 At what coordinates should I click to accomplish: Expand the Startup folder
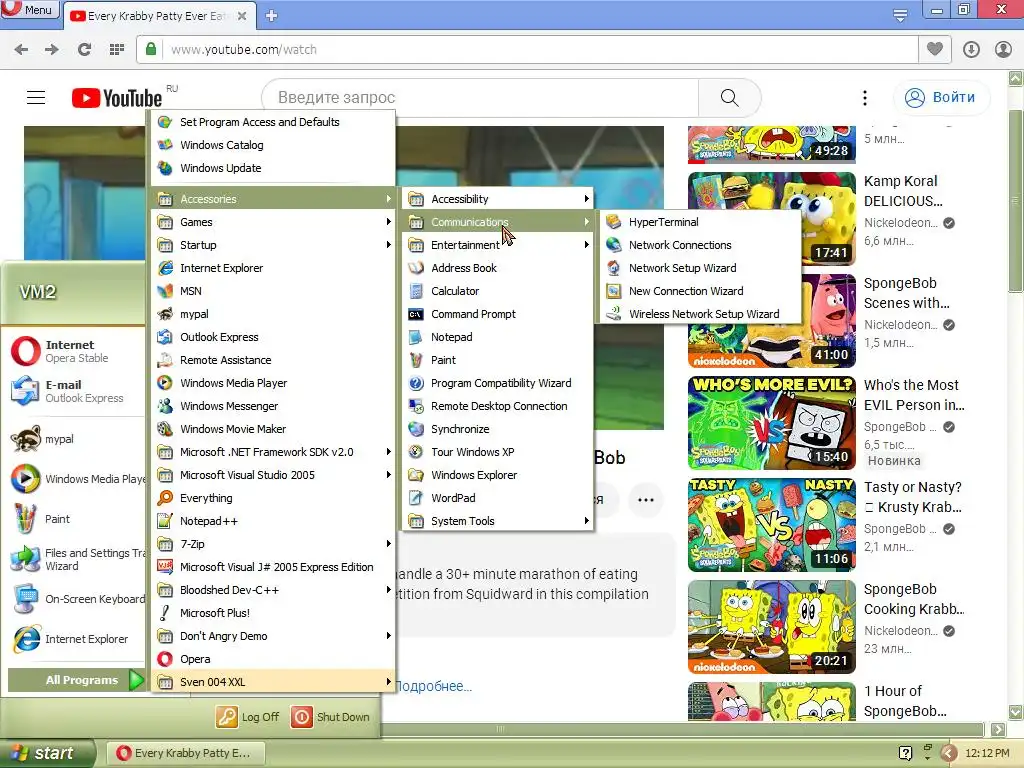point(273,245)
